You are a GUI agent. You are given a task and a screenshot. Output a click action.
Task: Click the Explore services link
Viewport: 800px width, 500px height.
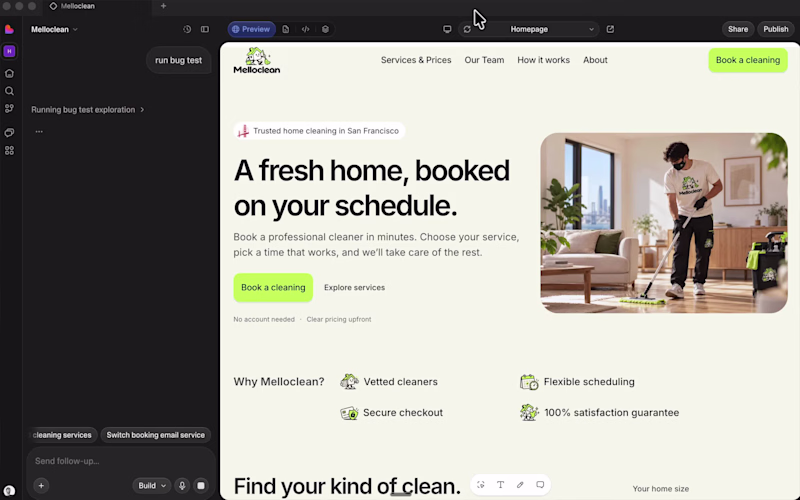tap(355, 288)
